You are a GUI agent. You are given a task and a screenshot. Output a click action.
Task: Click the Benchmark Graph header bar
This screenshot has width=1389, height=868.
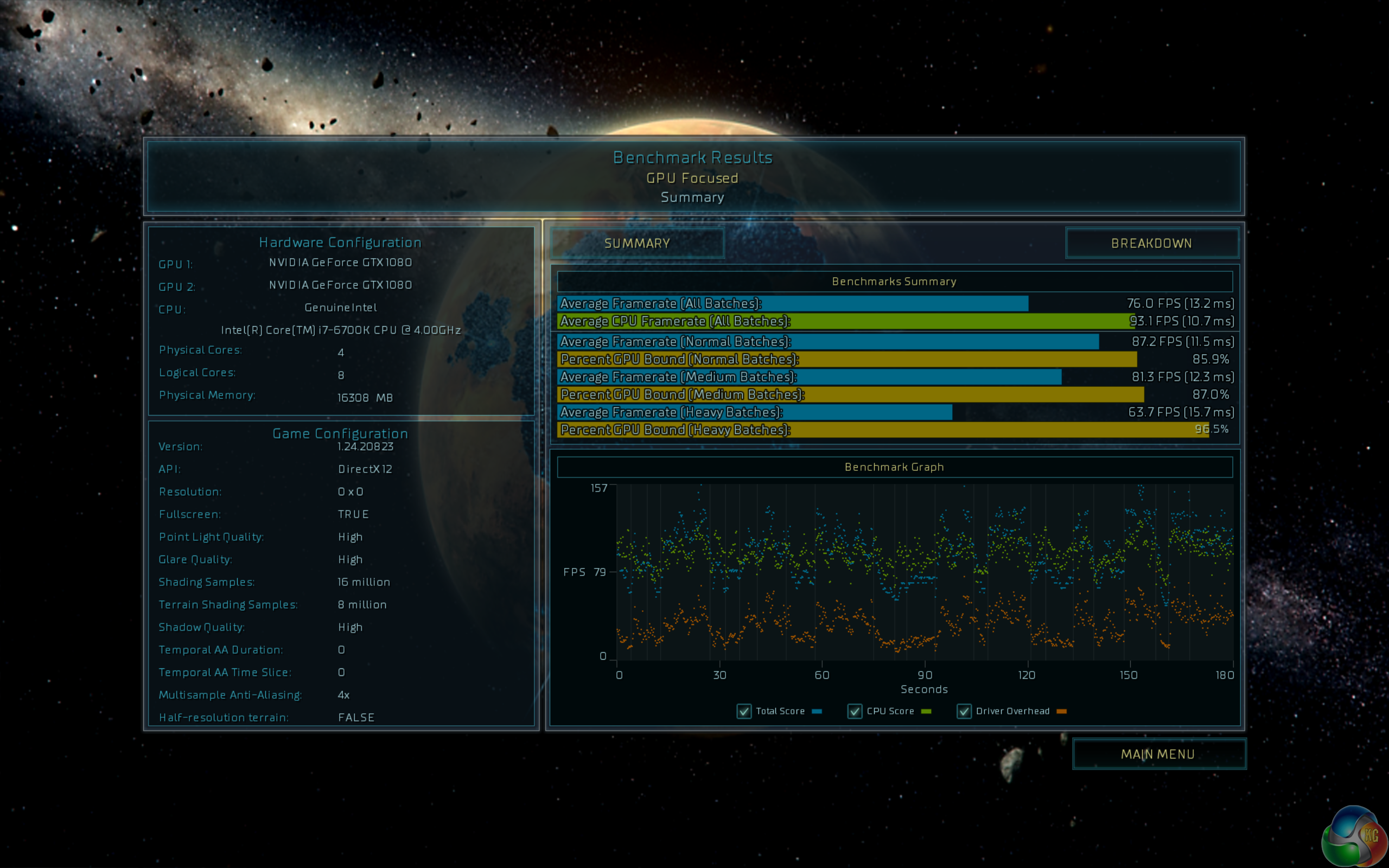(894, 467)
